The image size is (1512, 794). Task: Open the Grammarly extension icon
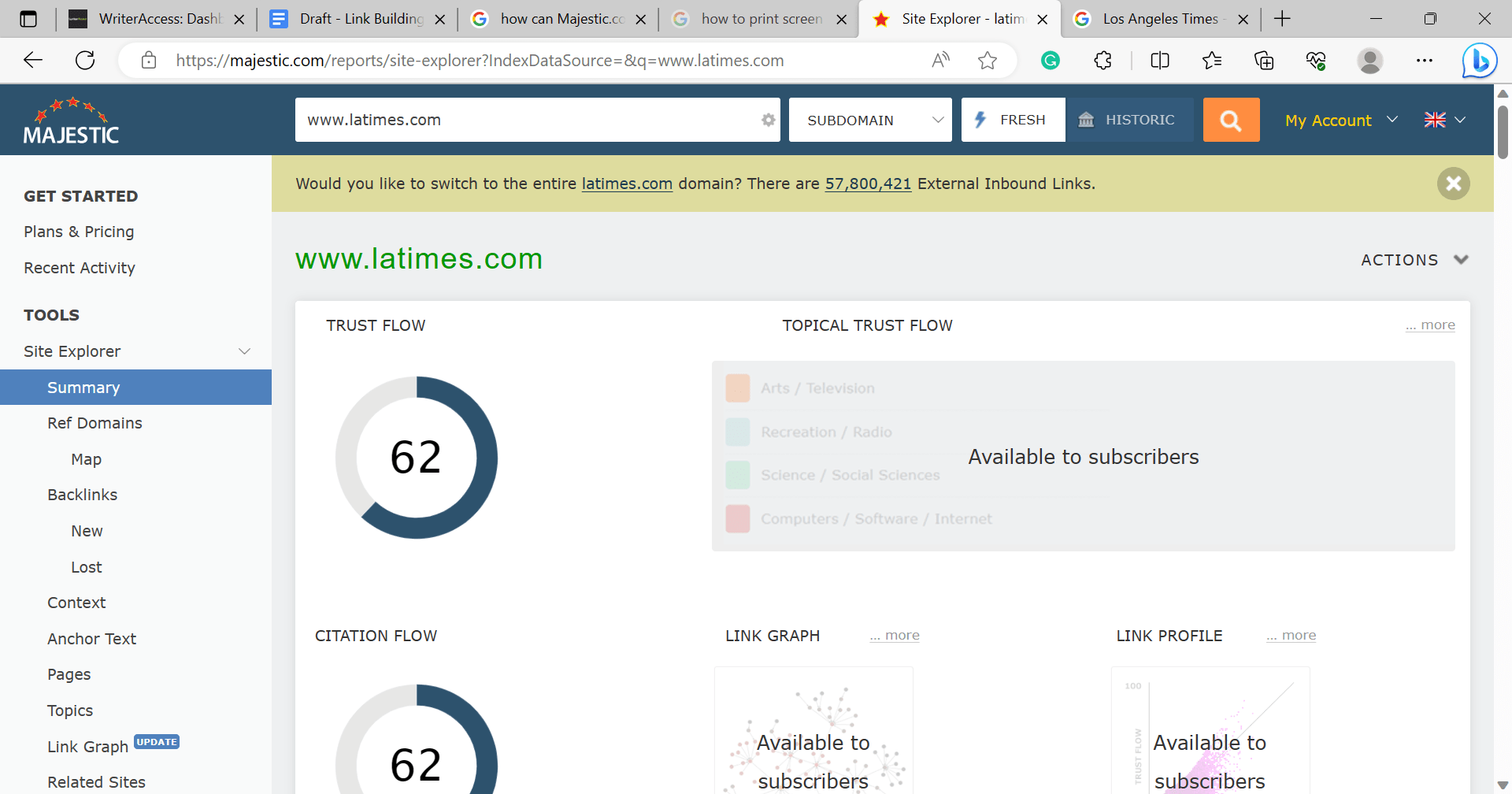tap(1050, 60)
